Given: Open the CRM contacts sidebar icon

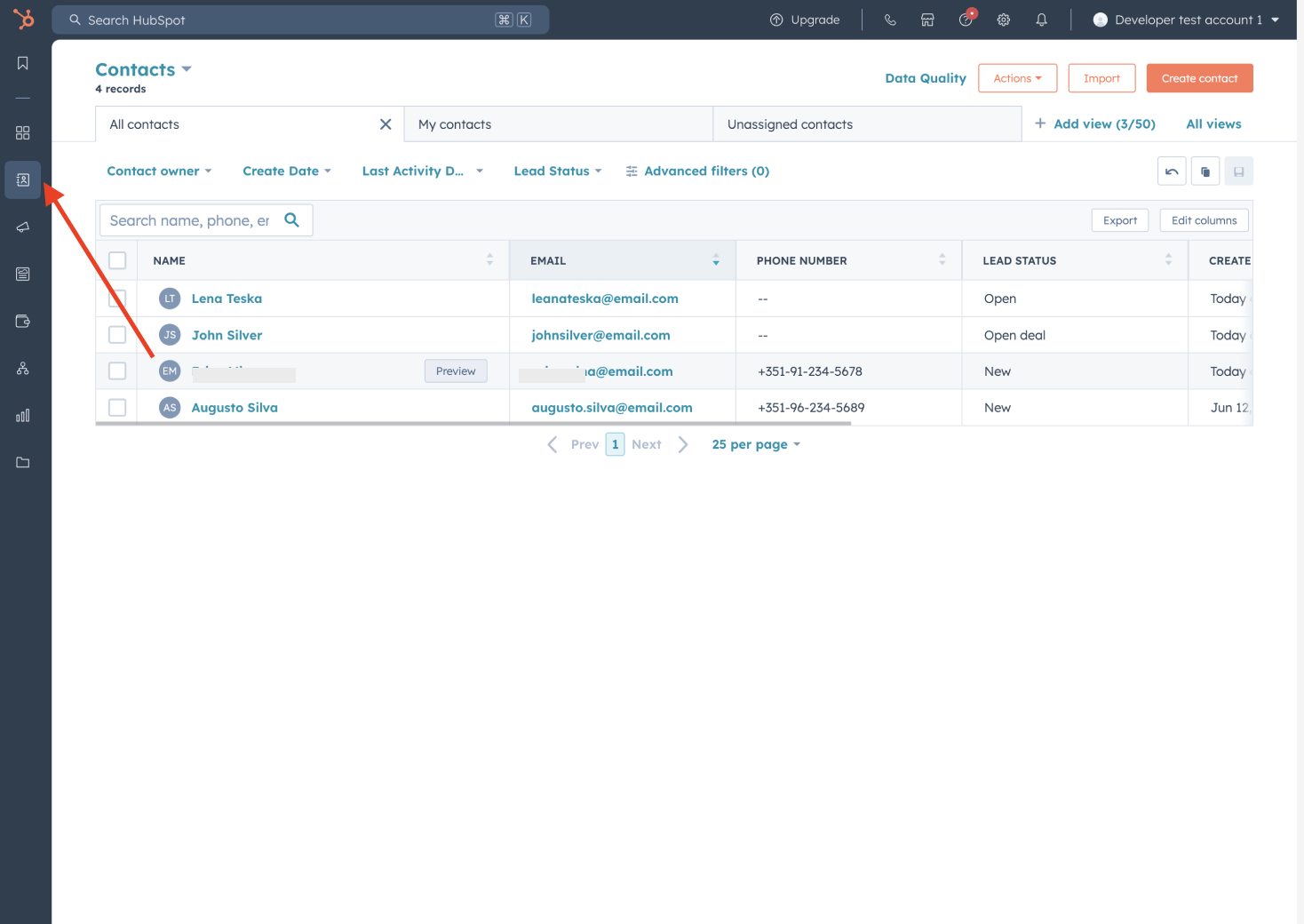Looking at the screenshot, I should pos(23,180).
